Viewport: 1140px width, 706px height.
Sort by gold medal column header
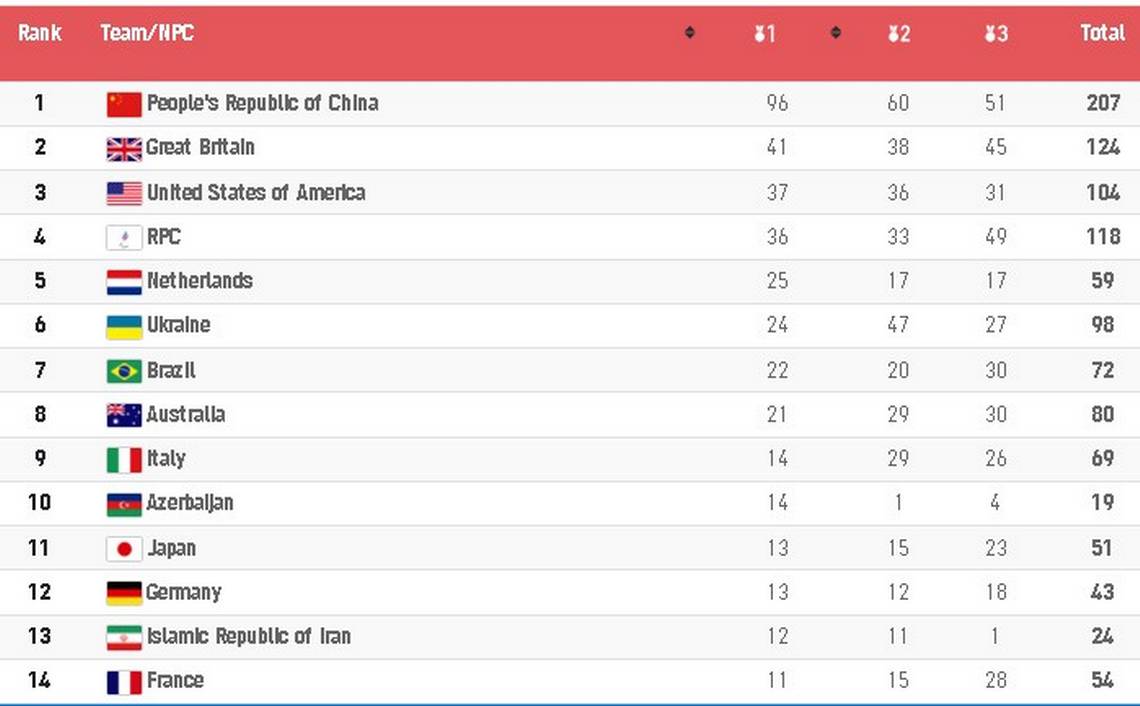click(x=765, y=33)
